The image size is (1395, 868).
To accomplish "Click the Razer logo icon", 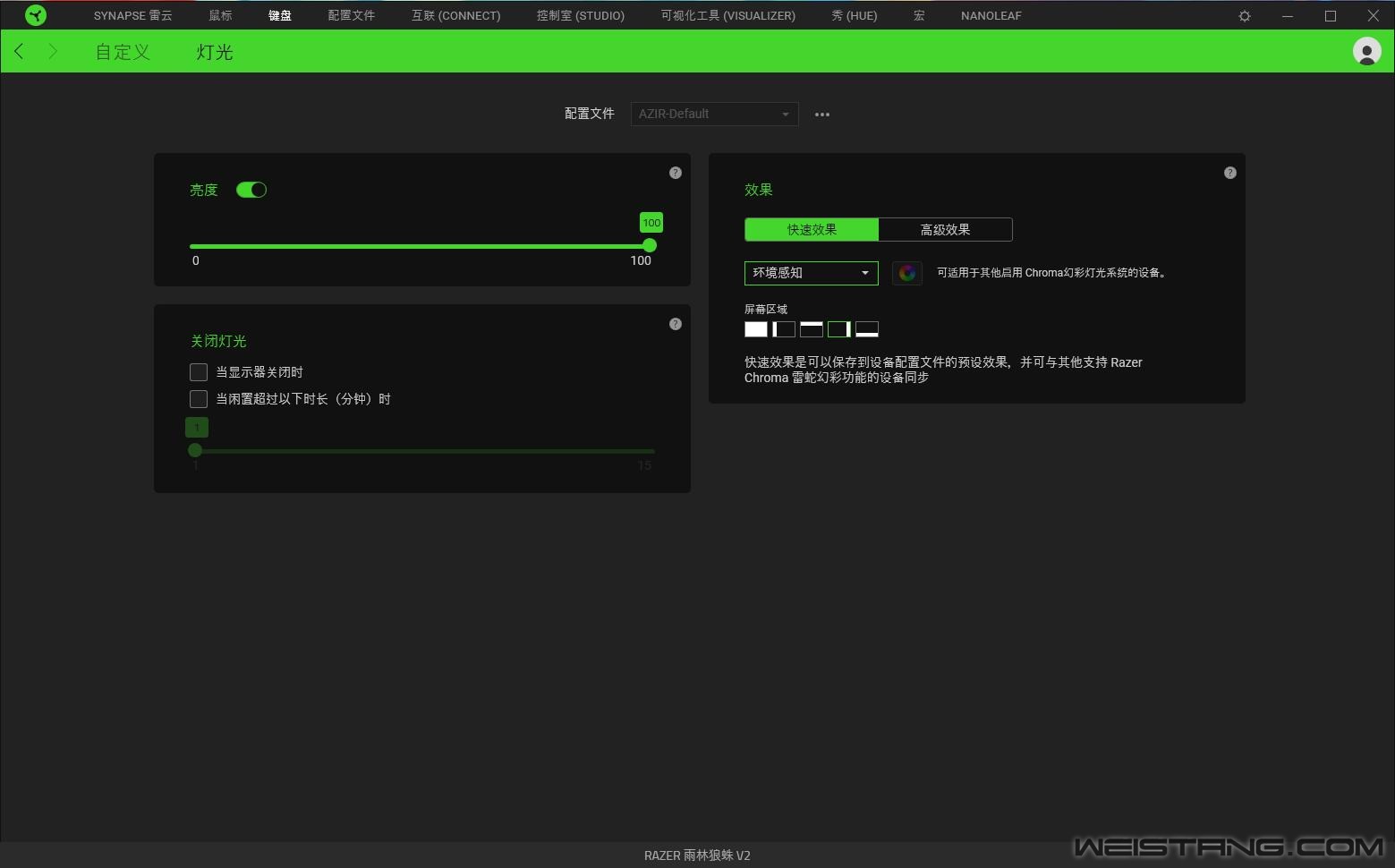I will point(36,15).
